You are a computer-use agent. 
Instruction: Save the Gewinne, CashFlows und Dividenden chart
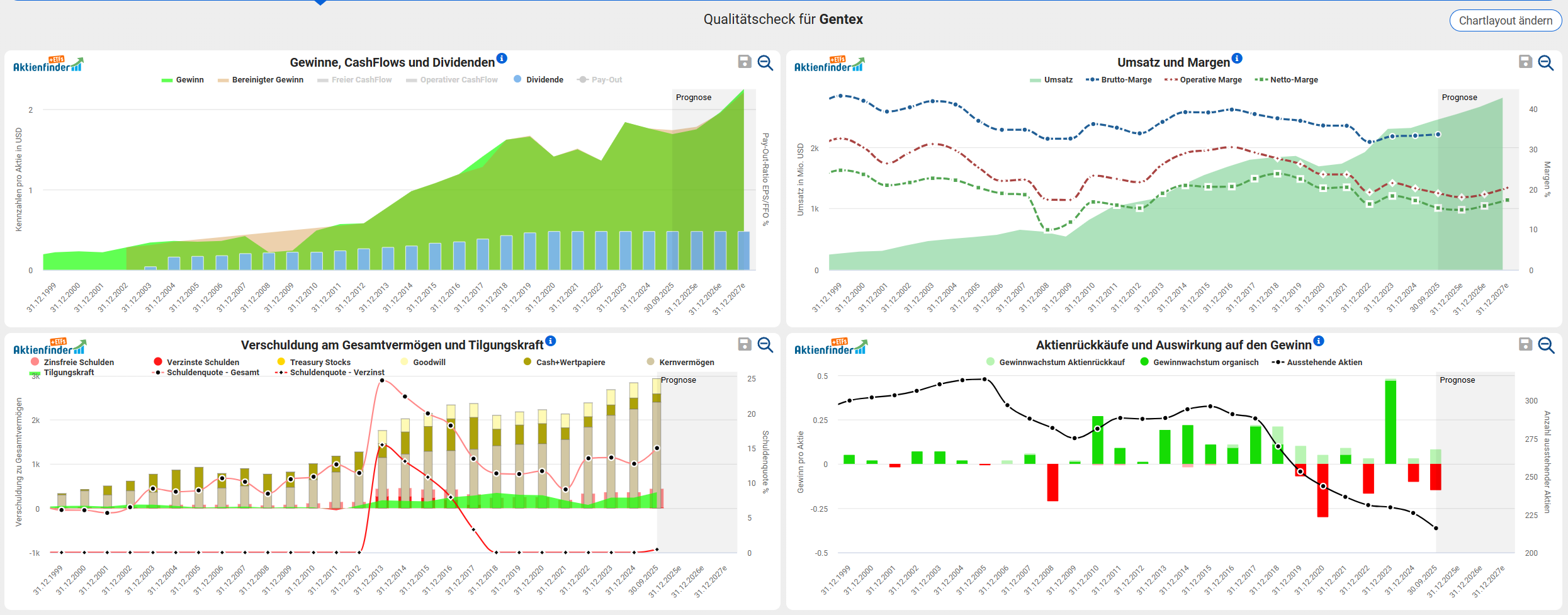point(744,62)
